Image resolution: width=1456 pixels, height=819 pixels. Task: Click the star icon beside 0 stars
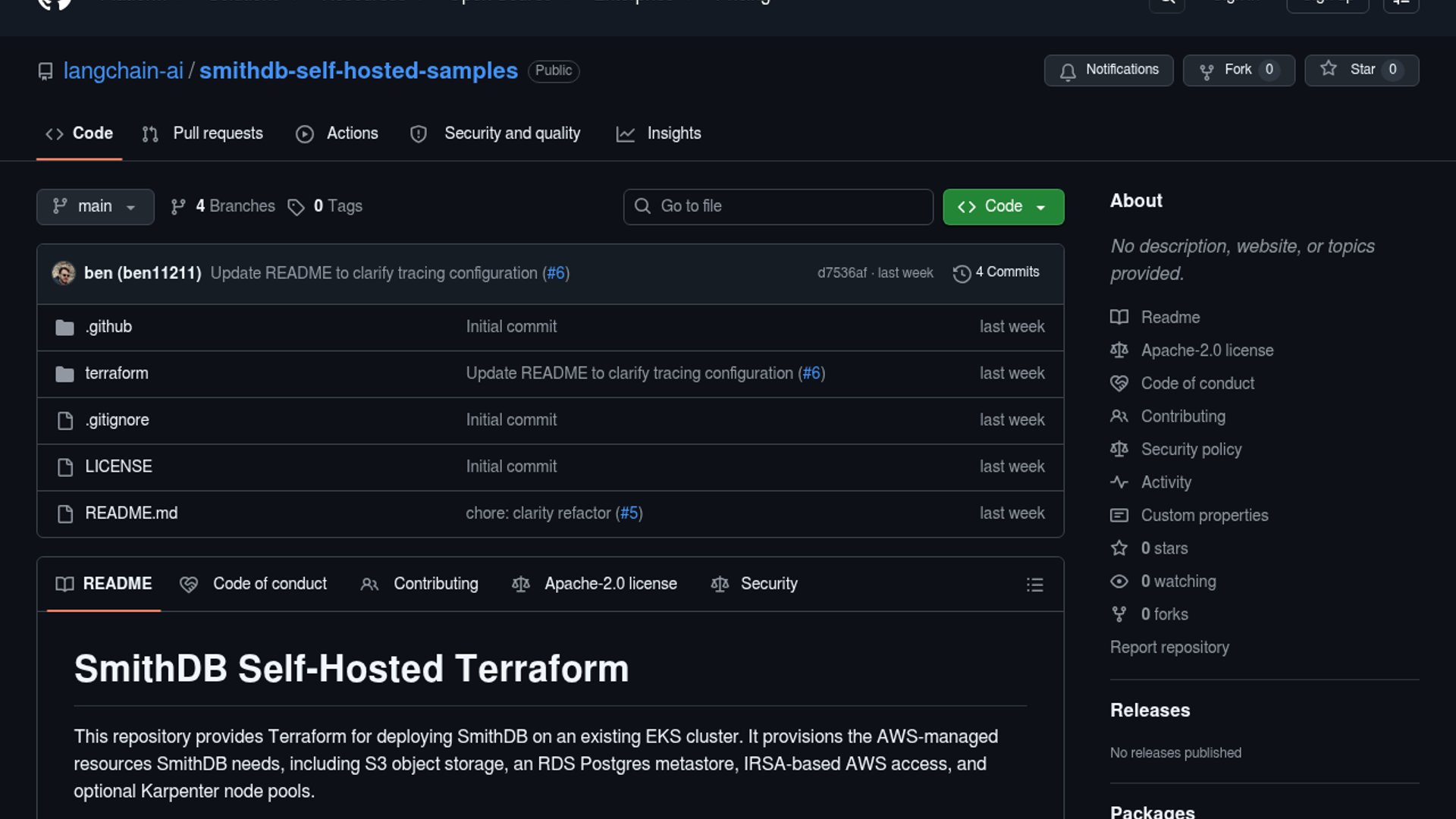point(1119,548)
